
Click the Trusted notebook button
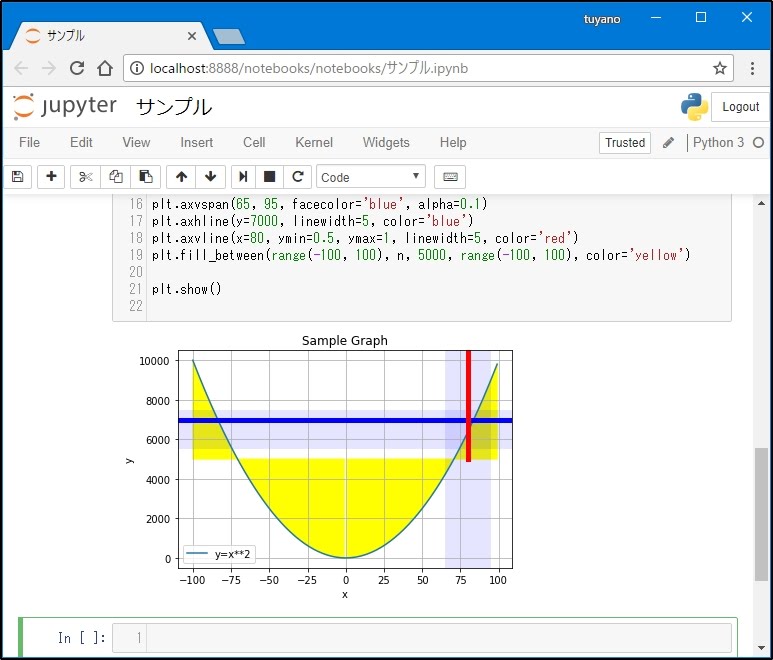[625, 143]
